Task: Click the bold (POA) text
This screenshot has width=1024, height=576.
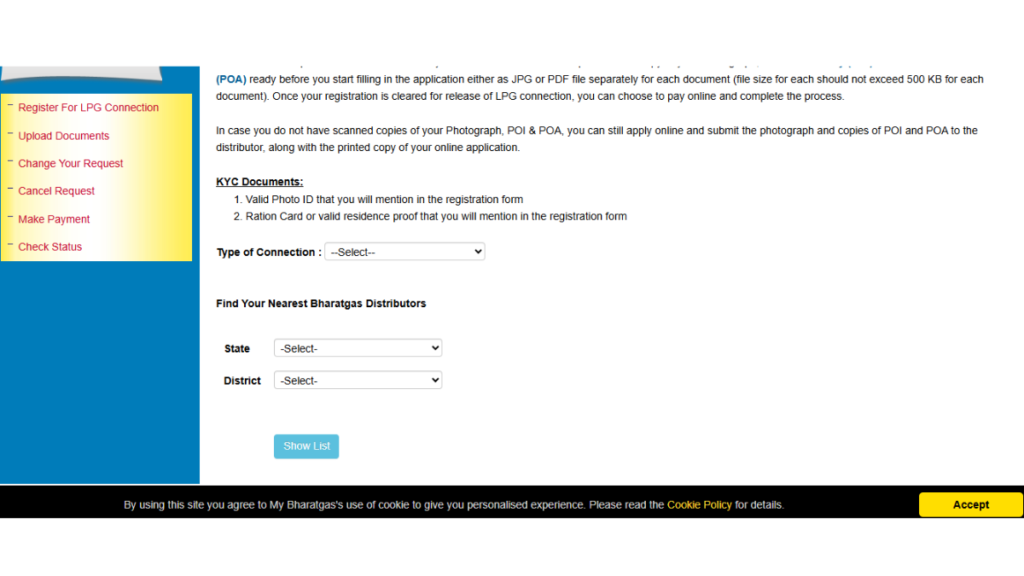Action: point(231,80)
